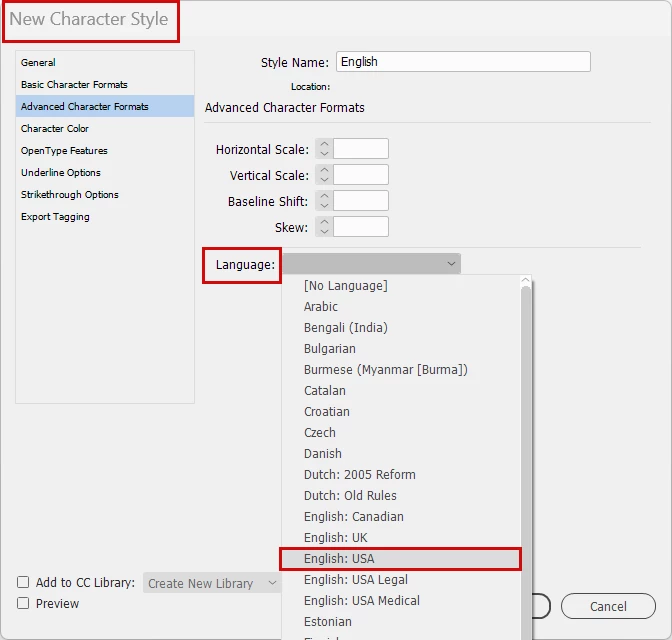Open OpenType Features section
672x640 pixels.
[105, 150]
